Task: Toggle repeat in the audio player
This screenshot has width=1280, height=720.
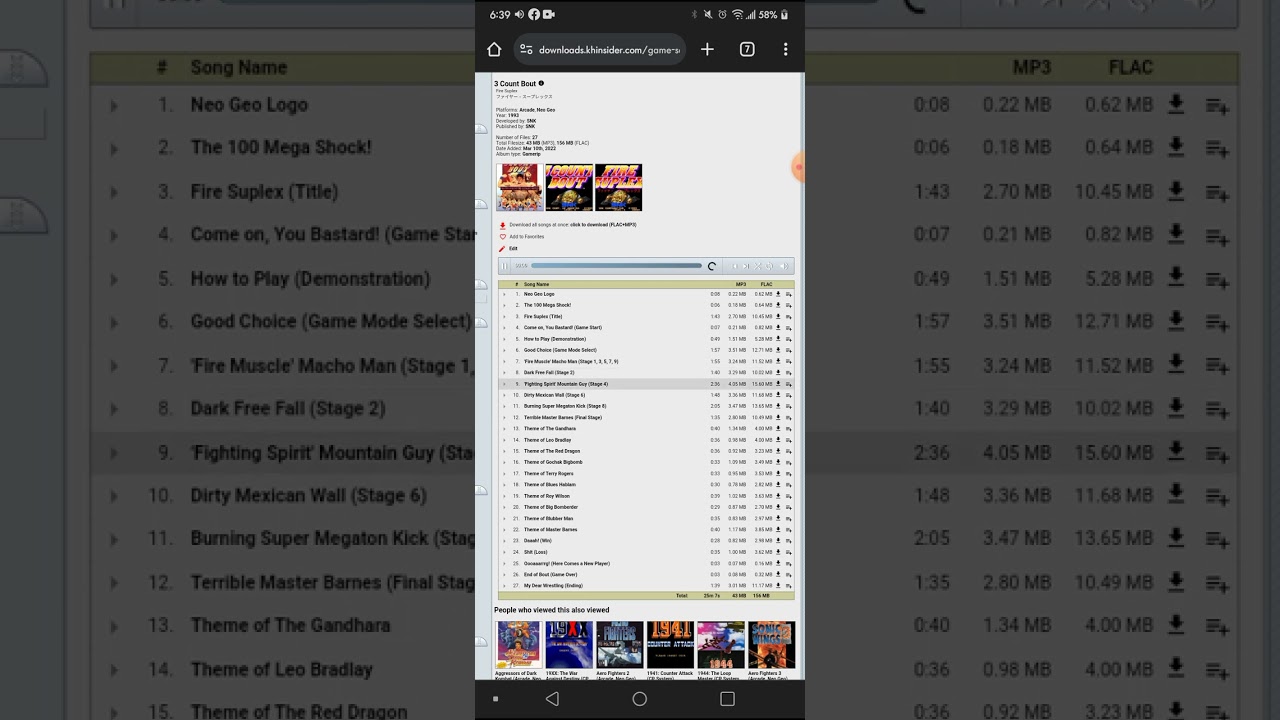Action: (770, 266)
